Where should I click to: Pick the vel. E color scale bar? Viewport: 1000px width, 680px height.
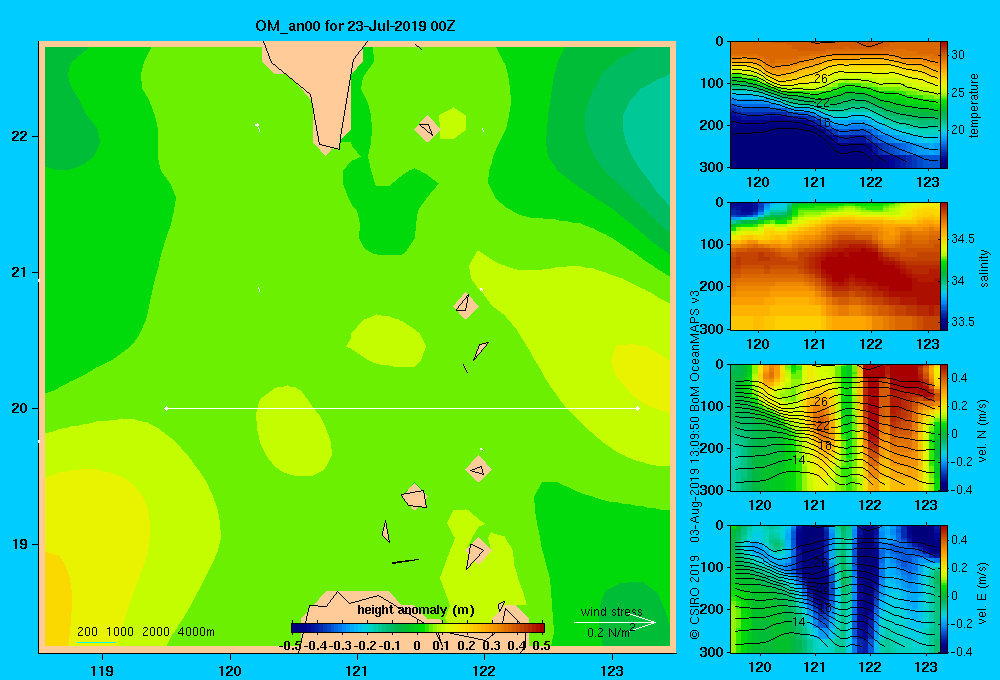click(944, 589)
